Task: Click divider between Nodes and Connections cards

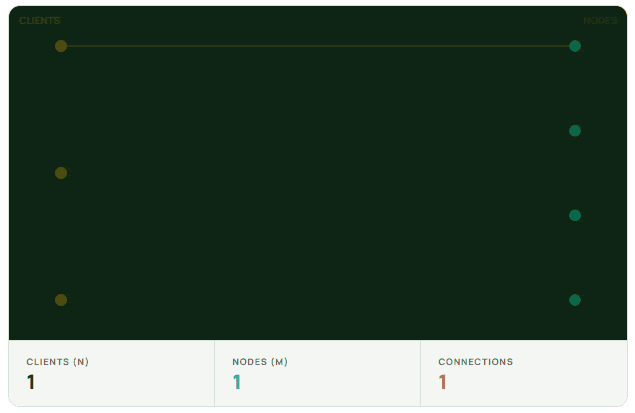Action: 420,373
